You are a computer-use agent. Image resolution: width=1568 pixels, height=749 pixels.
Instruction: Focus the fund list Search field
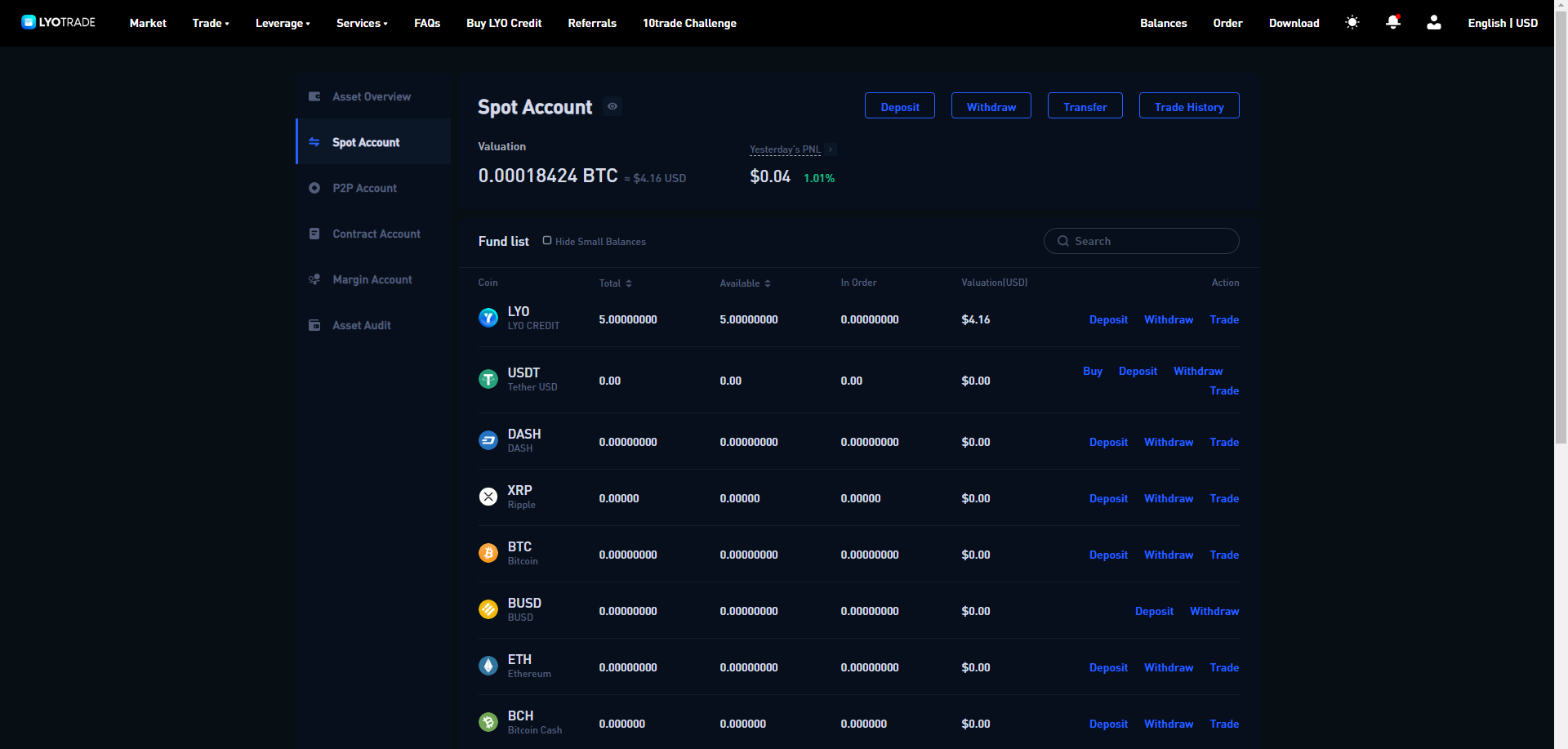[x=1141, y=241]
